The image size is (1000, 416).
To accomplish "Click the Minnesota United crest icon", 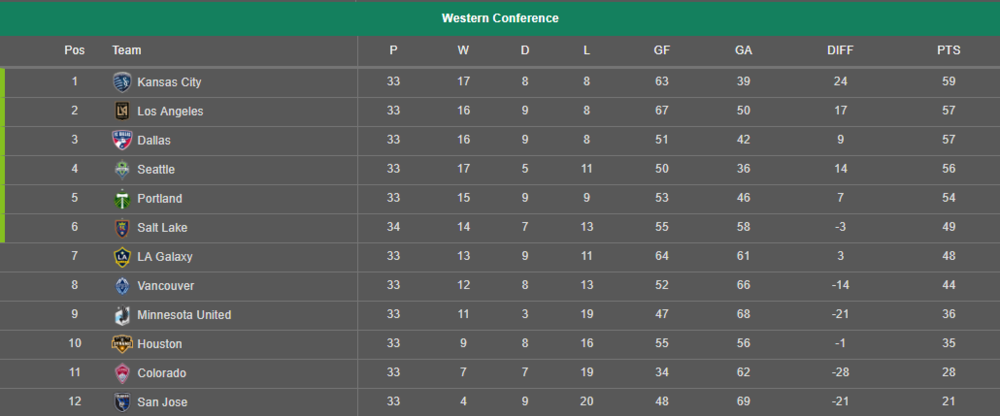I will pyautogui.click(x=122, y=315).
